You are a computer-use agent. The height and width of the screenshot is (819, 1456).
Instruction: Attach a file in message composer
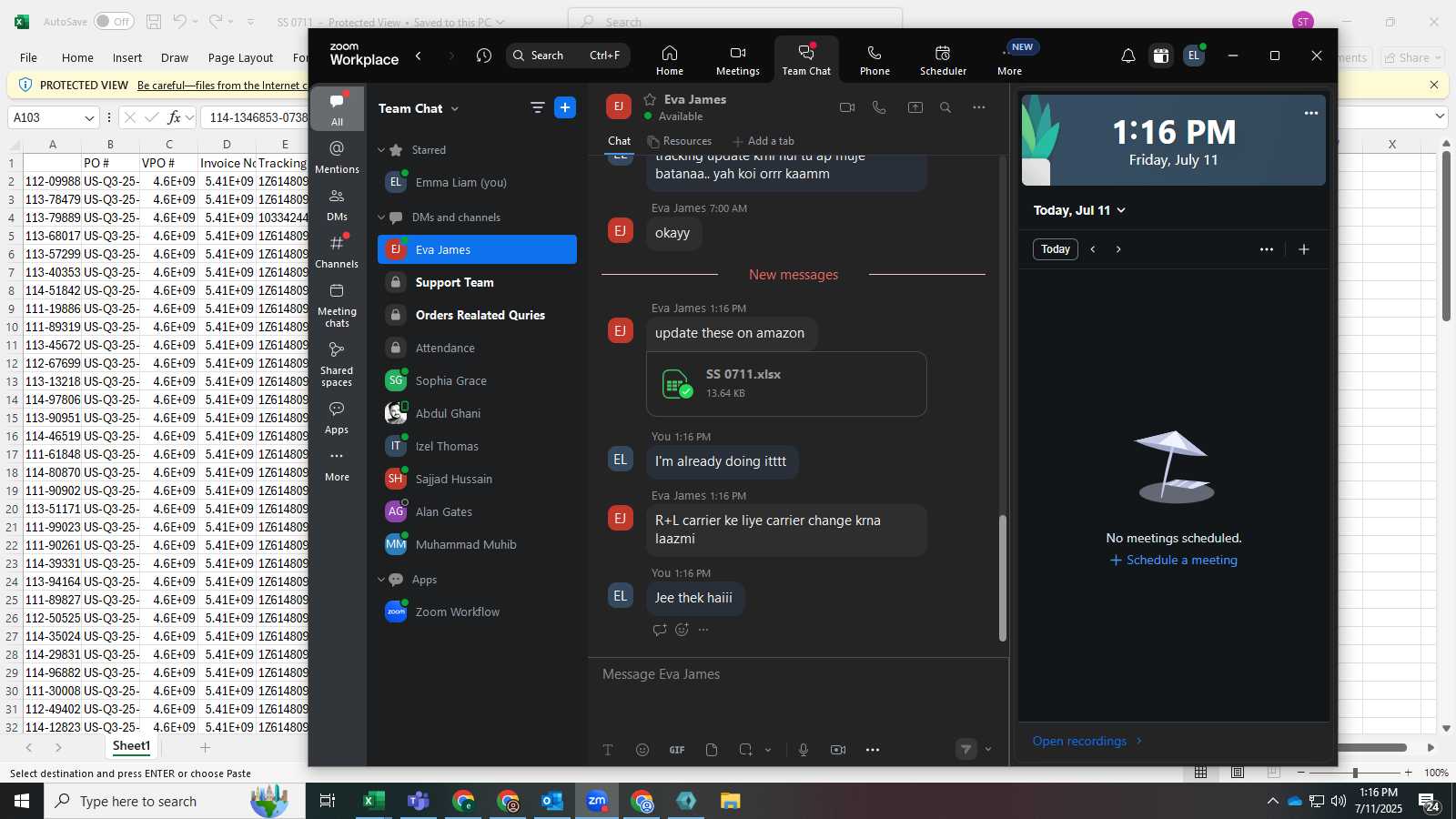pyautogui.click(x=712, y=750)
